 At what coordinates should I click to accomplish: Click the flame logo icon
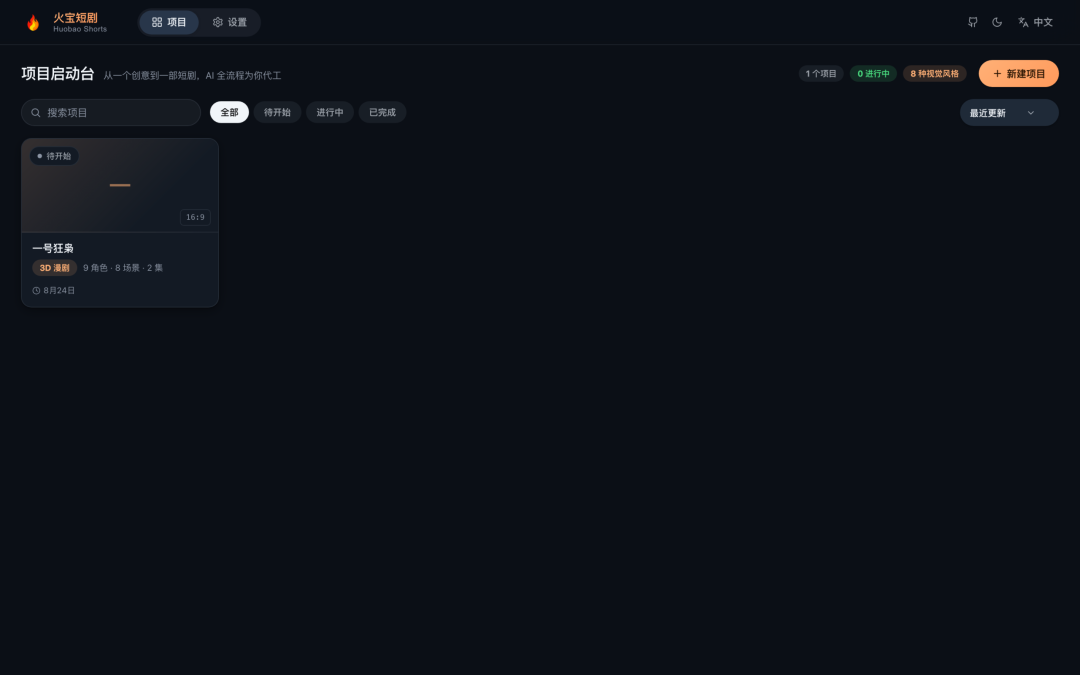(33, 23)
